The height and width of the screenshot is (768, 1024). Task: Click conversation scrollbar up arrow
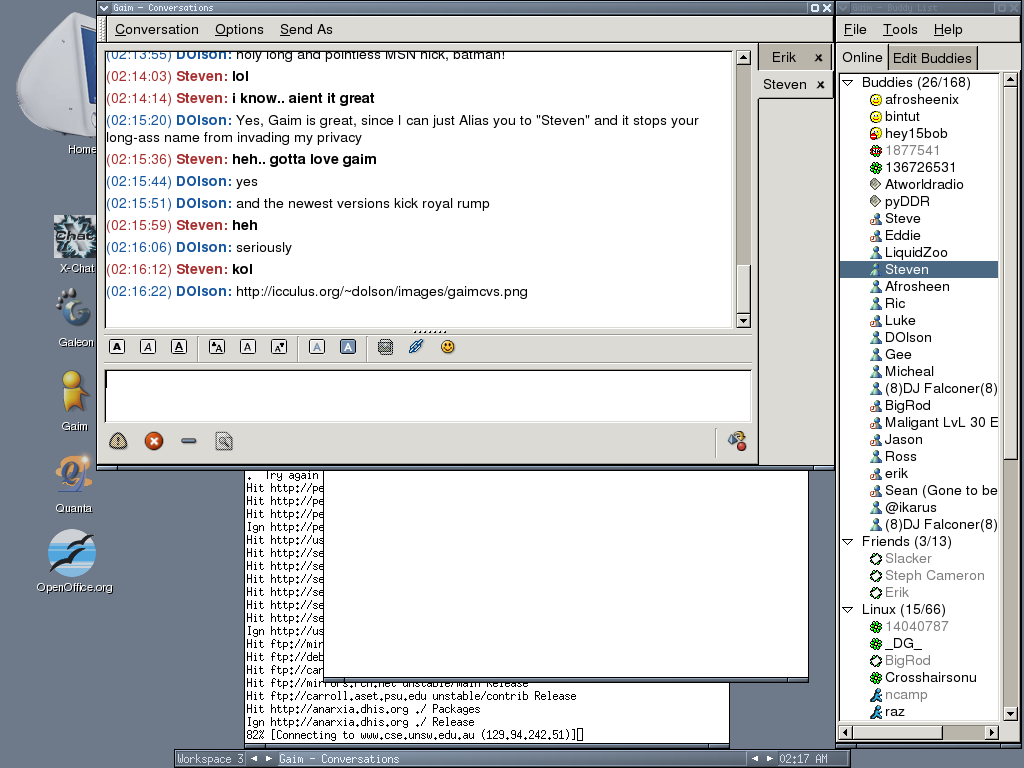[x=743, y=57]
